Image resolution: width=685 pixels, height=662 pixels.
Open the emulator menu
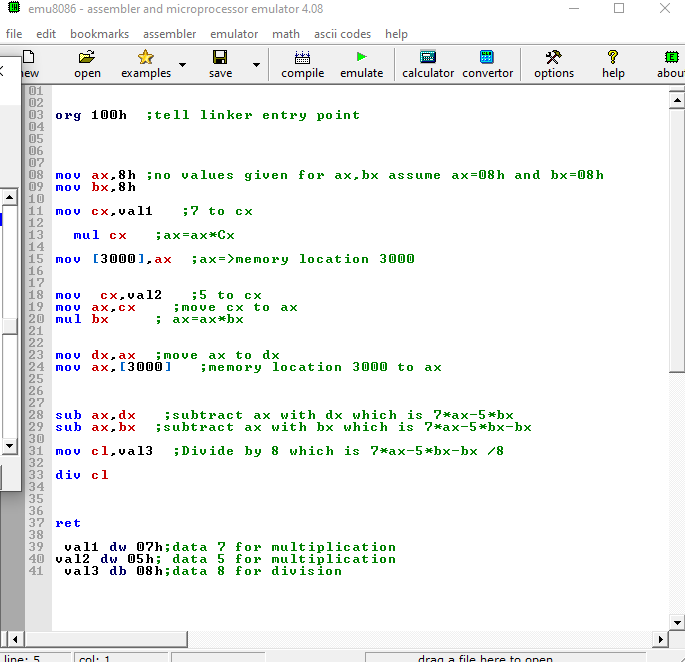click(234, 34)
